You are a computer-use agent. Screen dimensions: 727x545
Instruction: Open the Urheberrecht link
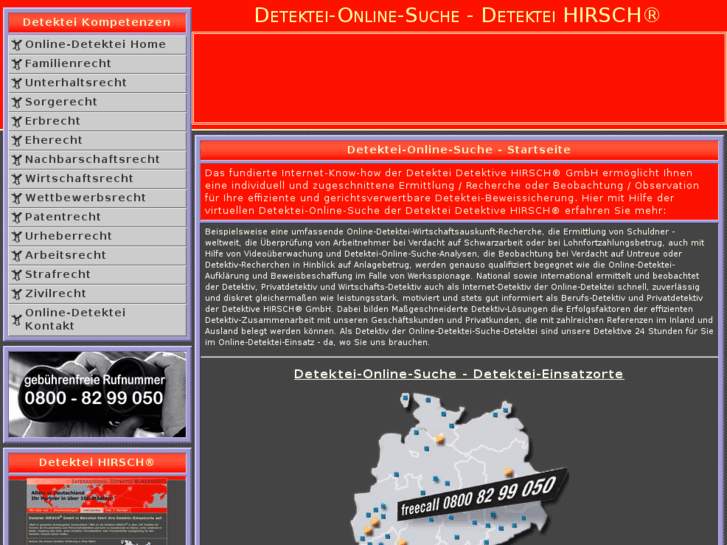[x=97, y=236]
